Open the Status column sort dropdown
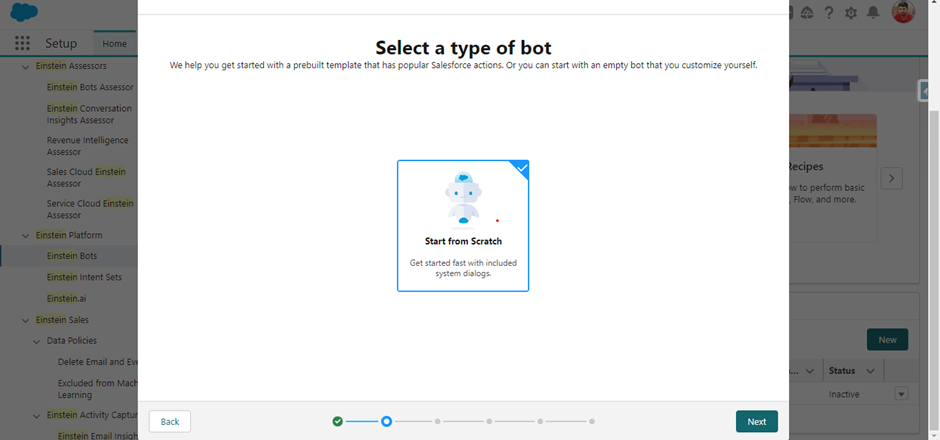Screen dimensions: 940x440 pyautogui.click(x=870, y=371)
